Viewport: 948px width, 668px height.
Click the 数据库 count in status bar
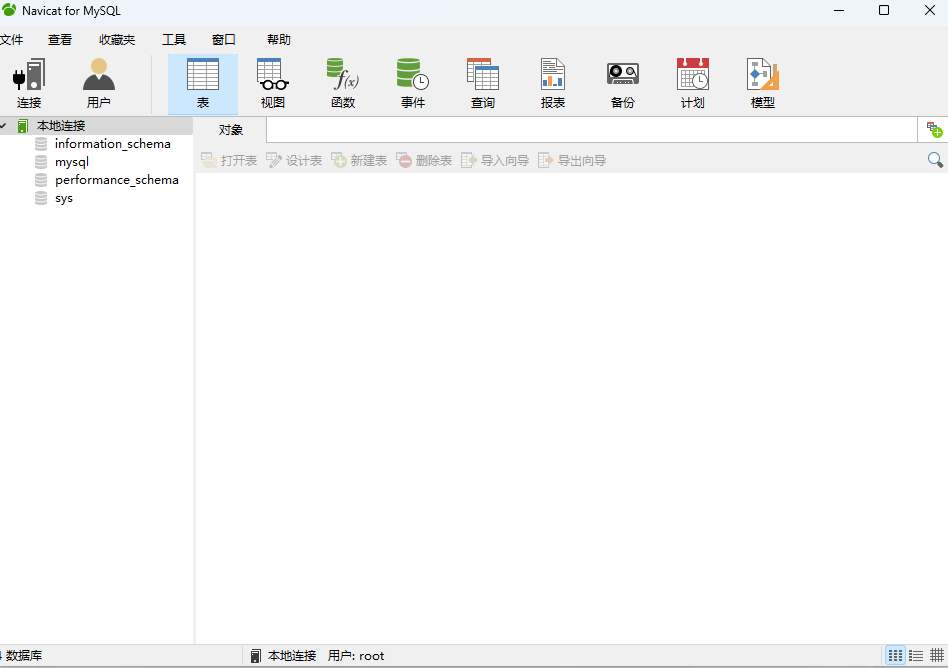[22, 656]
